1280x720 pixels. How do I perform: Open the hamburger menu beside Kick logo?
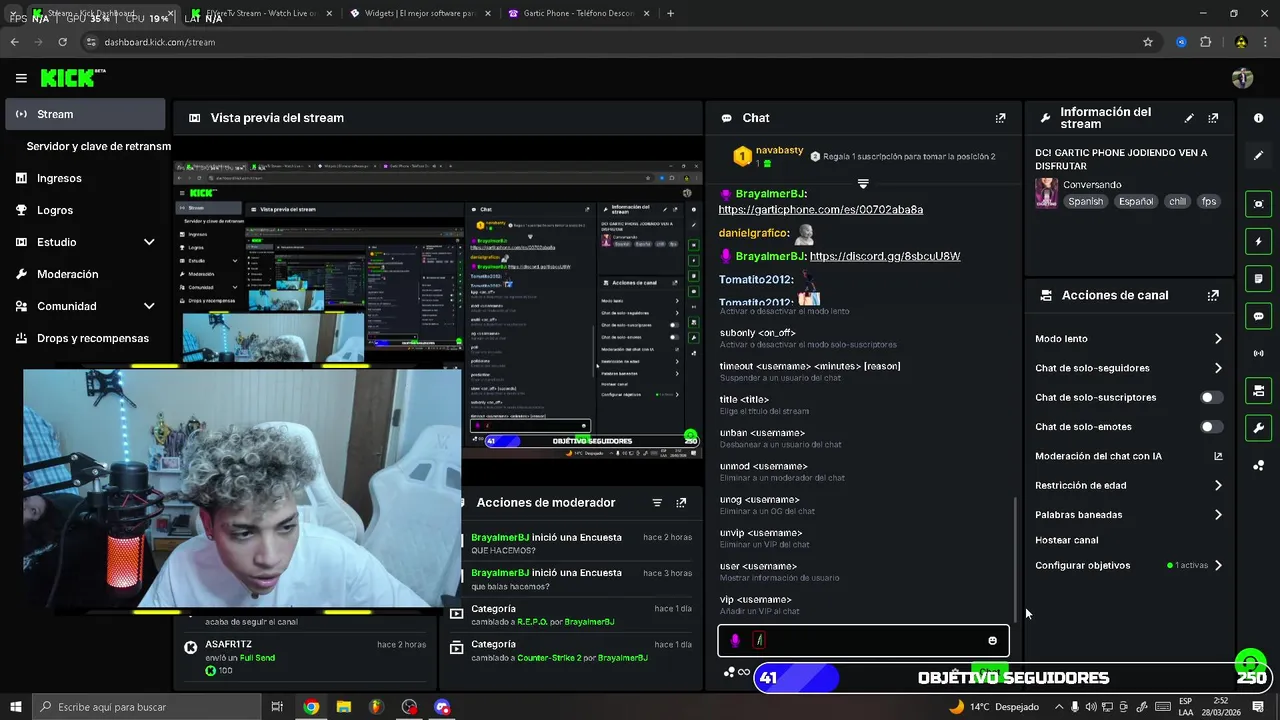pyautogui.click(x=21, y=78)
